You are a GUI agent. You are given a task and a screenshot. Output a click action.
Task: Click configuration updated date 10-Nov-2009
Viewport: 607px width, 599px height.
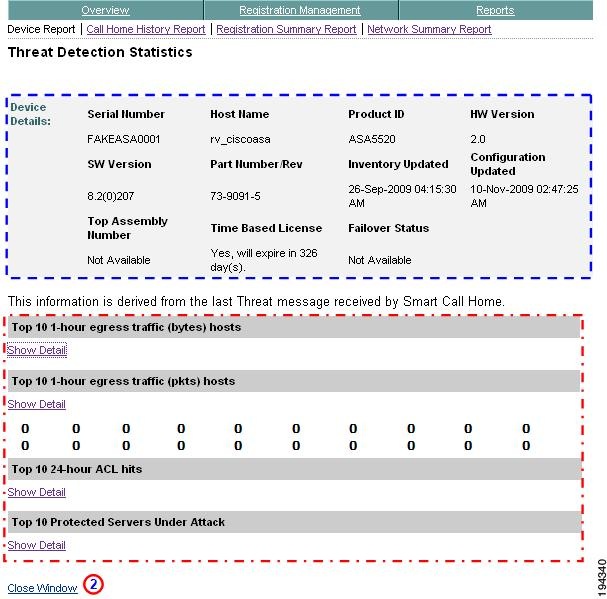tap(524, 196)
